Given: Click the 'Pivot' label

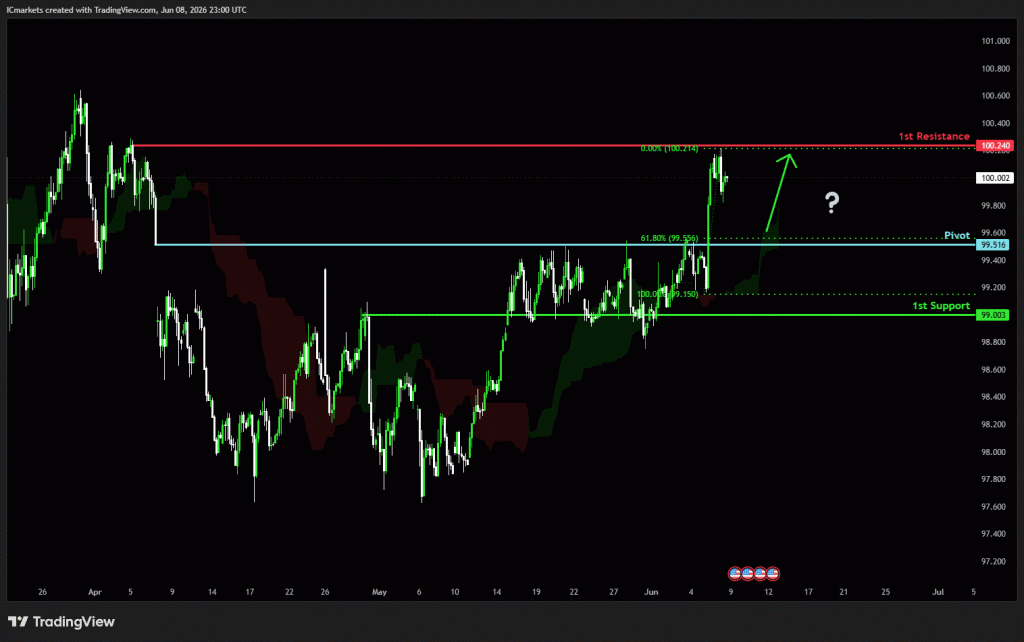Looking at the screenshot, I should click(957, 235).
